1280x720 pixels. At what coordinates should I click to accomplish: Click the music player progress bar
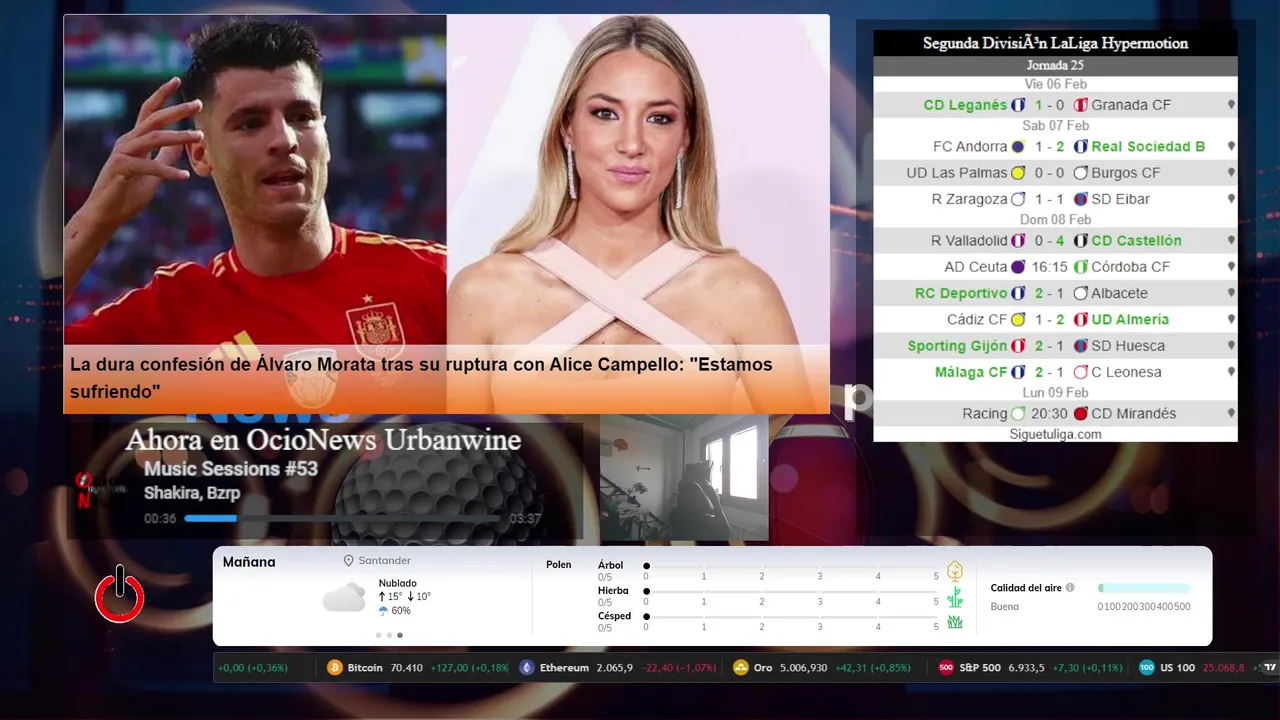tap(344, 518)
